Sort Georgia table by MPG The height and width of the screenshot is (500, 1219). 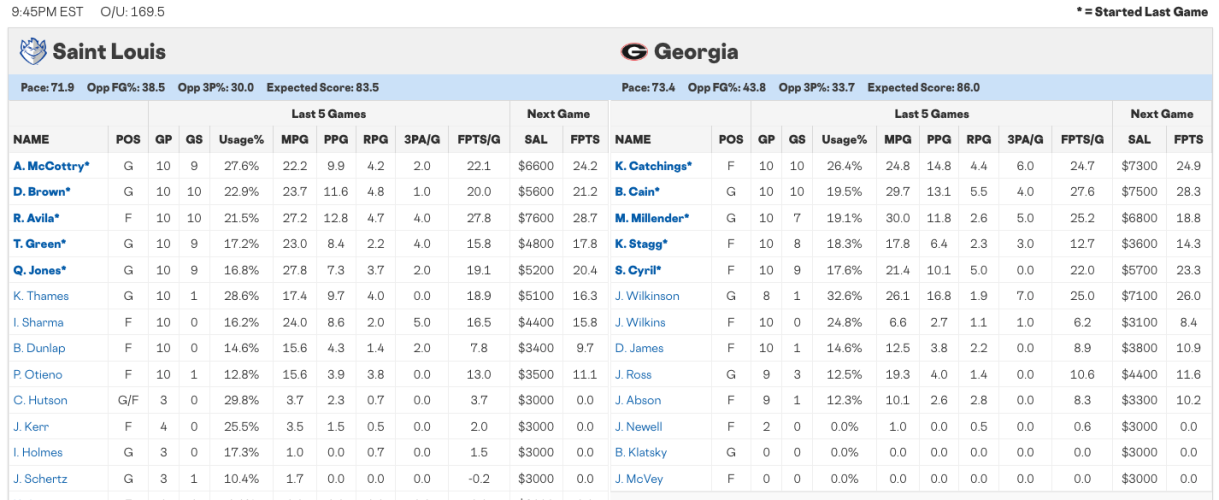pyautogui.click(x=897, y=140)
